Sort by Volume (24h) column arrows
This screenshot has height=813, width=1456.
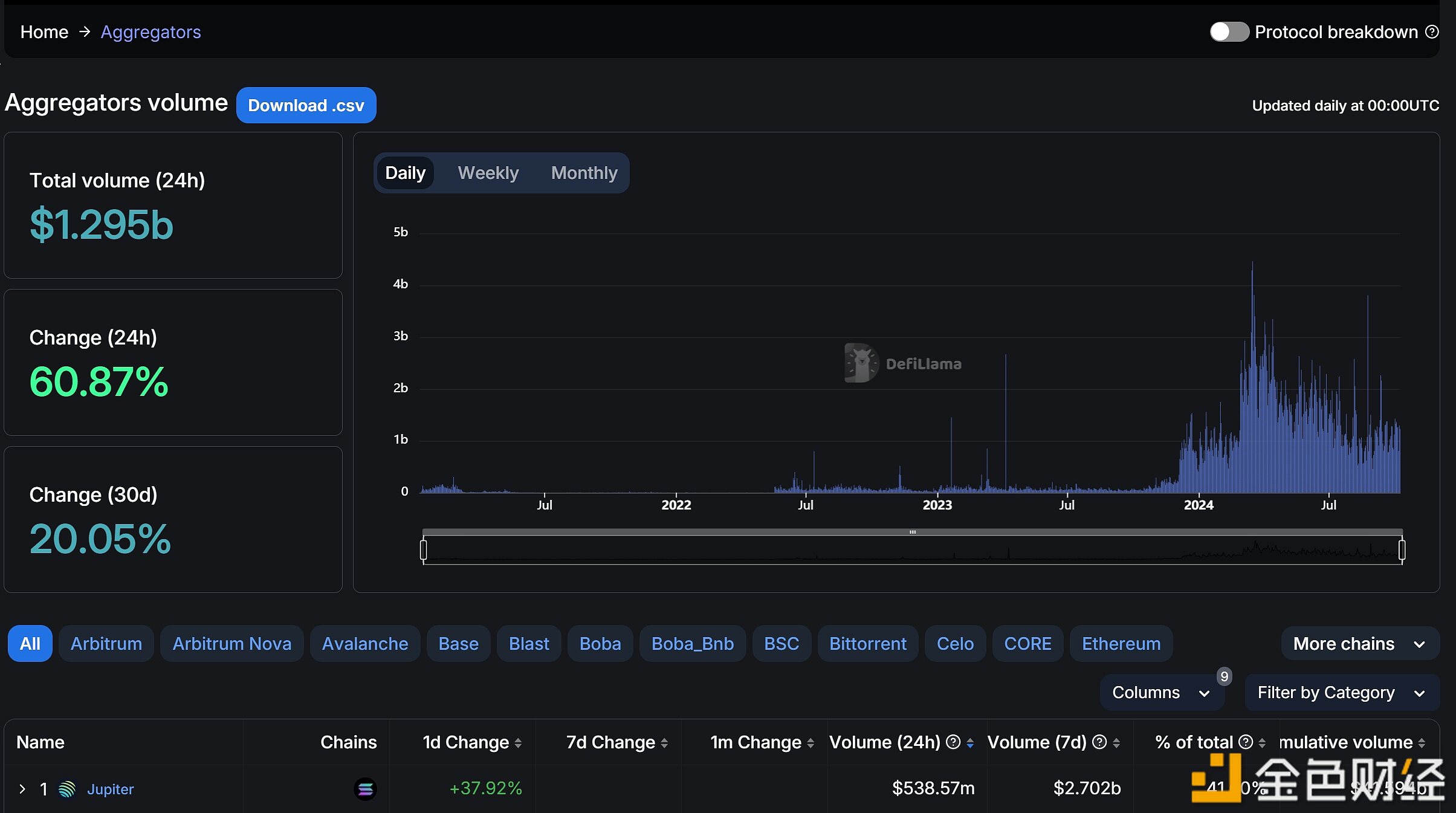click(970, 743)
